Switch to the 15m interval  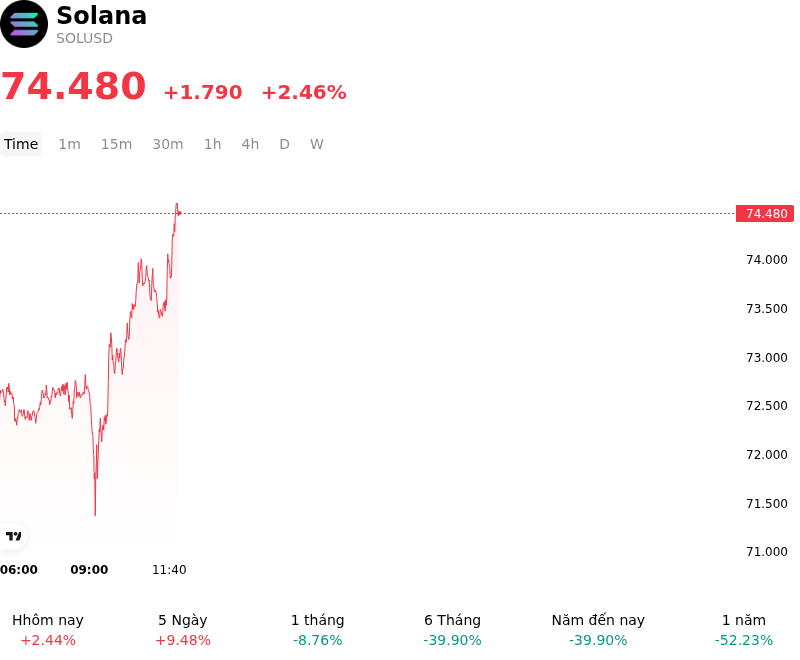pyautogui.click(x=116, y=144)
